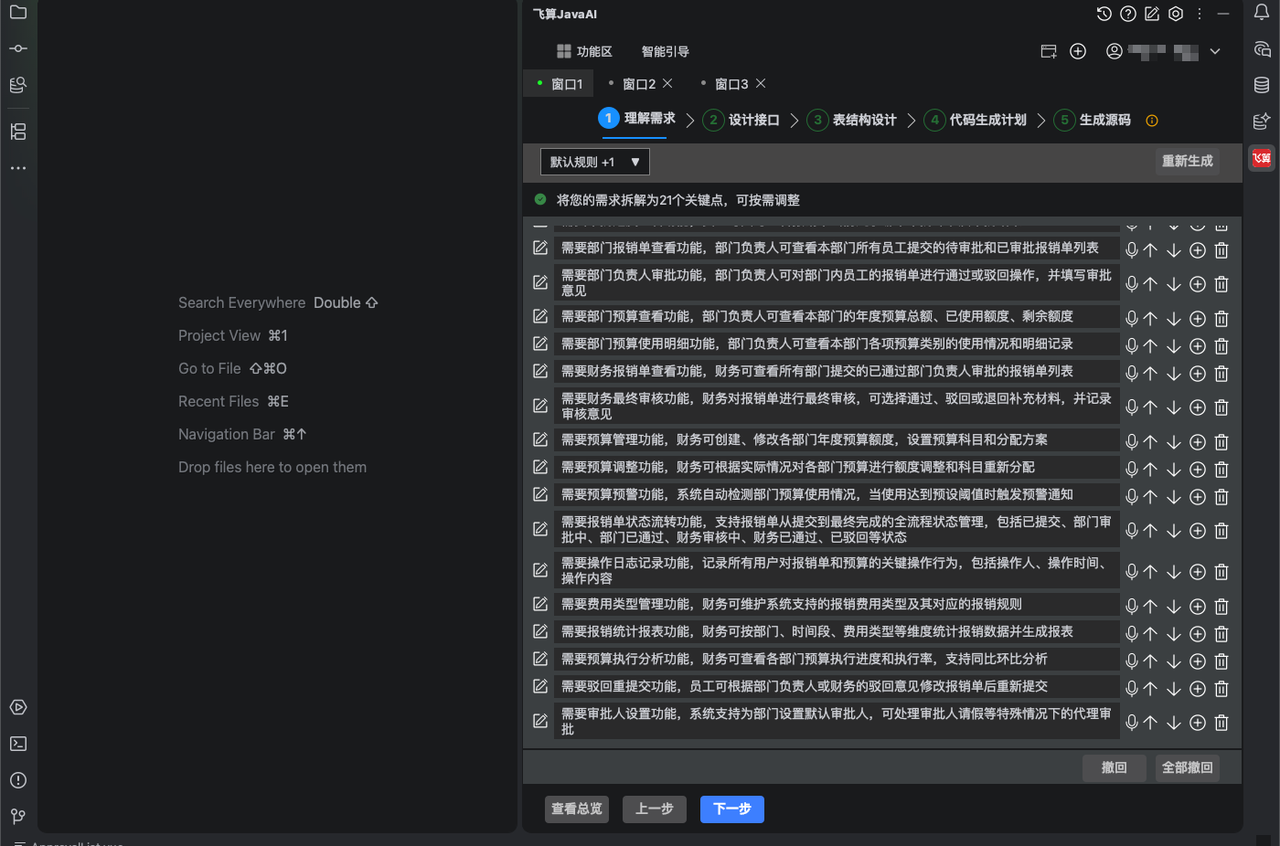Close the 窗口2 tab

pyautogui.click(x=668, y=84)
